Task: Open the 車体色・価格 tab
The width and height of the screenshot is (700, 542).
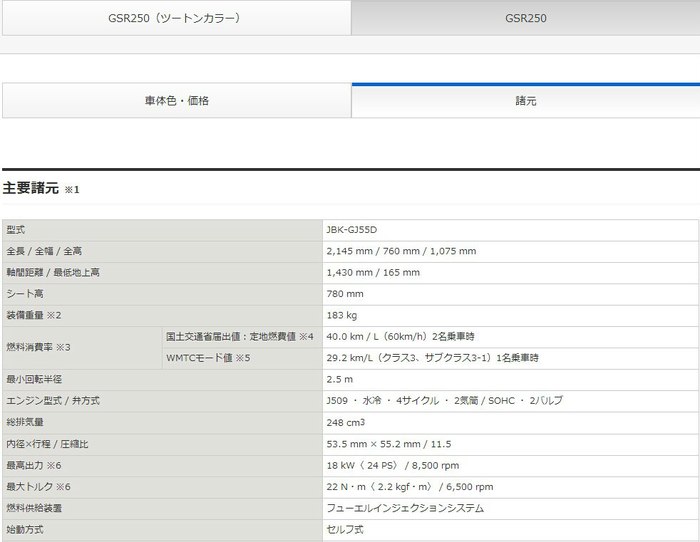Action: point(176,101)
